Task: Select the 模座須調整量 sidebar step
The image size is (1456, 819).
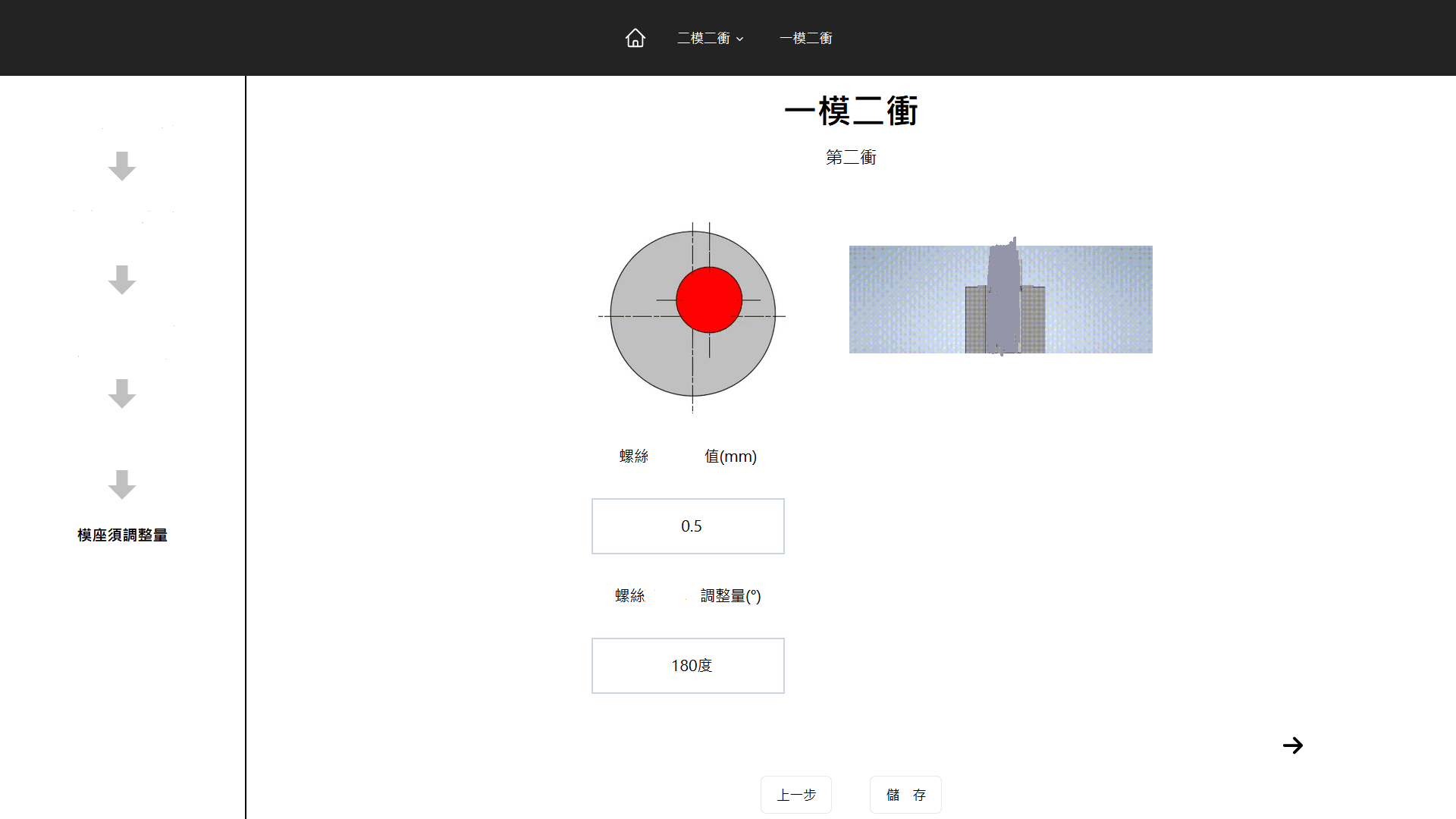Action: click(122, 535)
